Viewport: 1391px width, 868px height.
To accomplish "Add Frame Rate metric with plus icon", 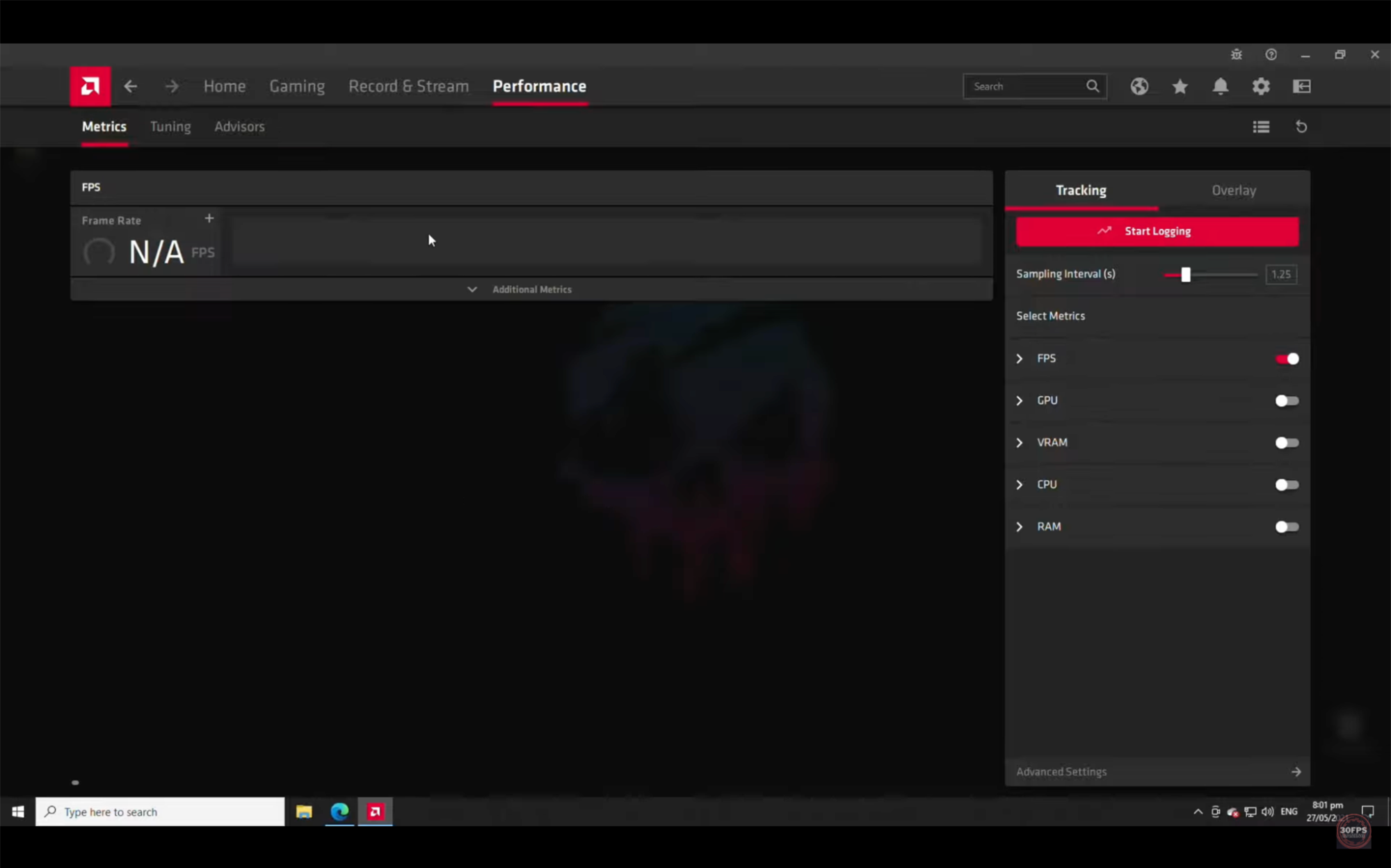I will point(209,218).
